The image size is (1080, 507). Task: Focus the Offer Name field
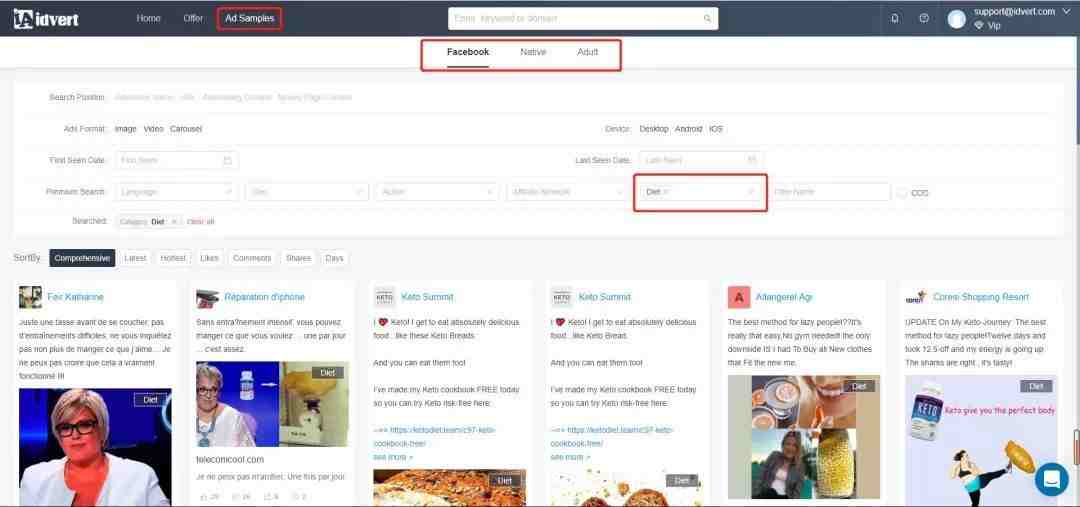coord(831,192)
